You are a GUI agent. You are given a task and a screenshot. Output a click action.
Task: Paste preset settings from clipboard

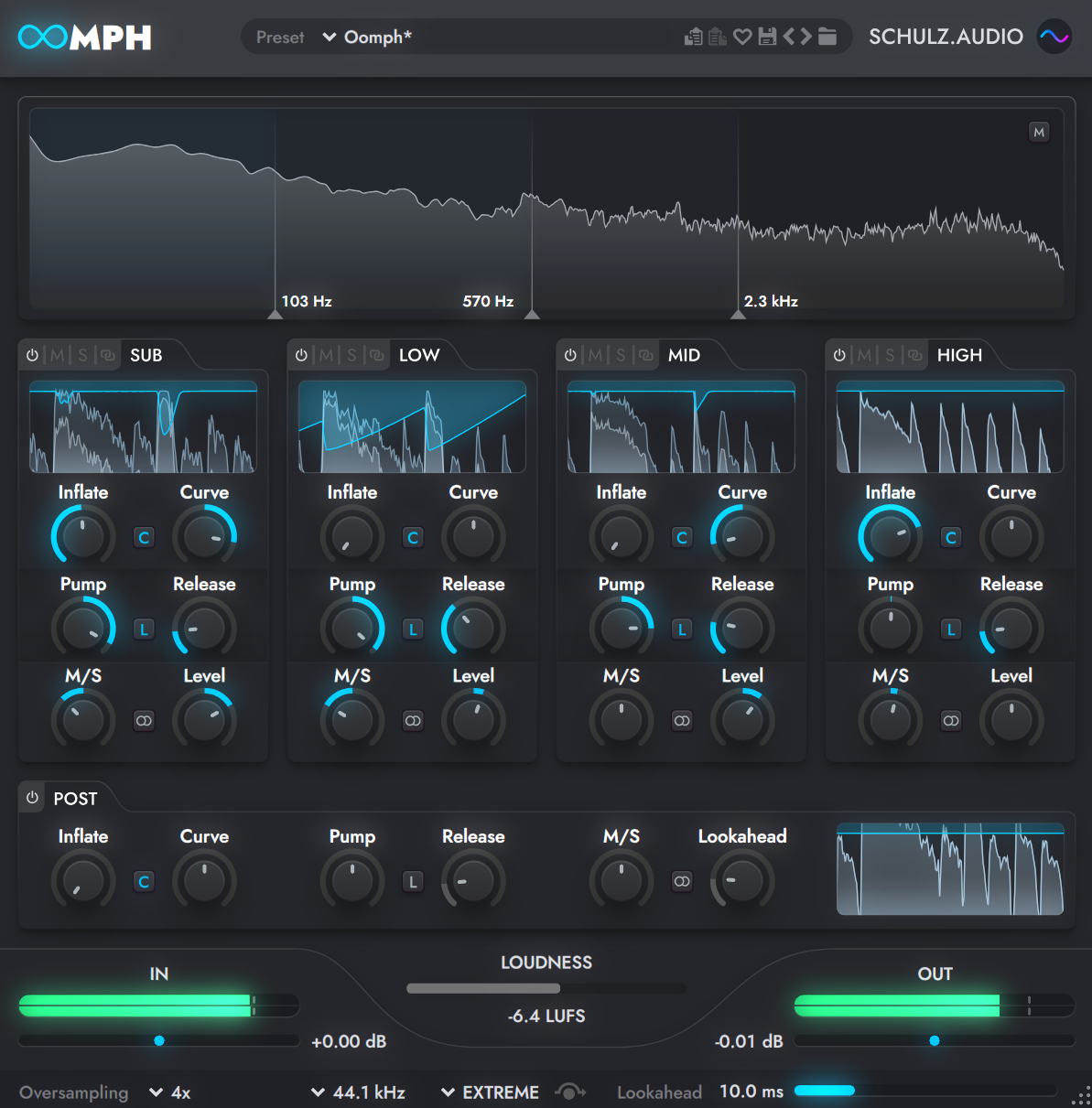coord(716,36)
